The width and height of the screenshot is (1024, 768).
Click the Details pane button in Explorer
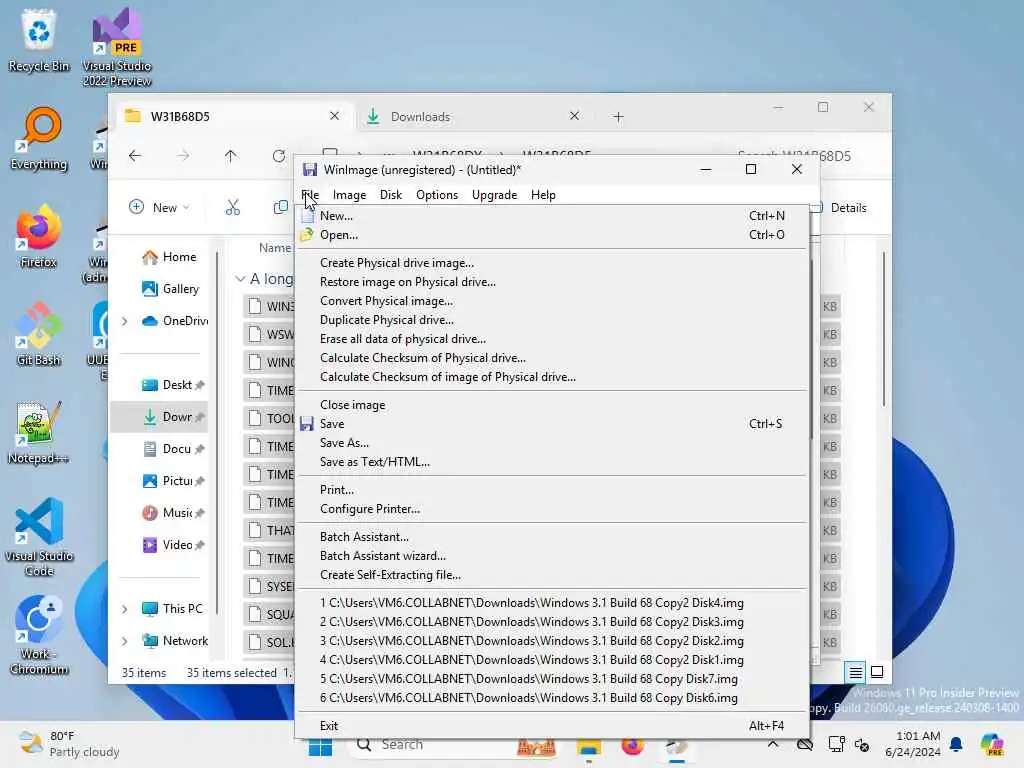coord(839,208)
